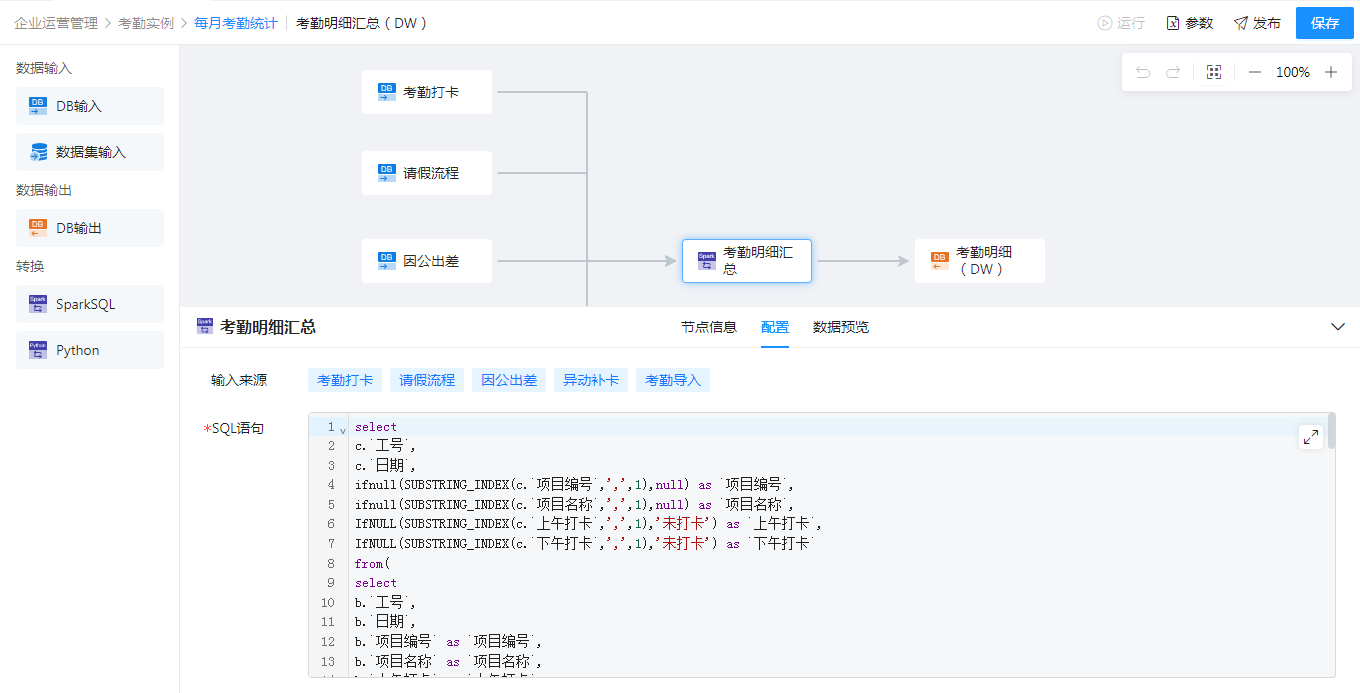Click the 发布 button
The width and height of the screenshot is (1360, 693).
coord(1257,23)
